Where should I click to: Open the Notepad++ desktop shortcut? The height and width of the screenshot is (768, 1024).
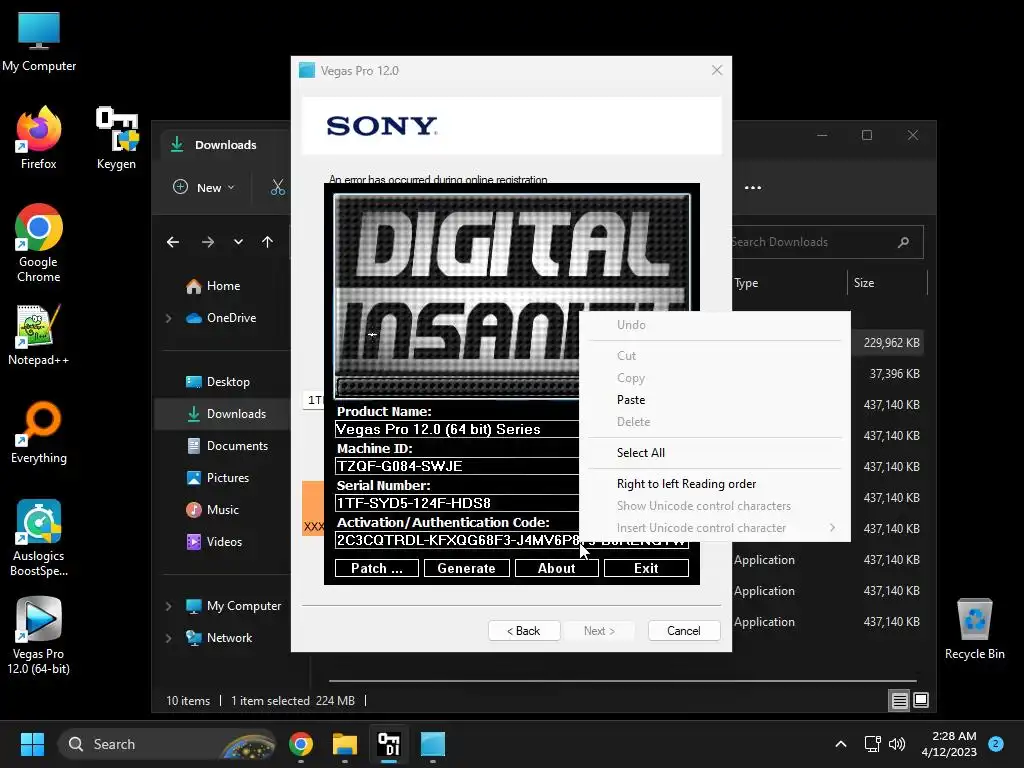tap(39, 334)
